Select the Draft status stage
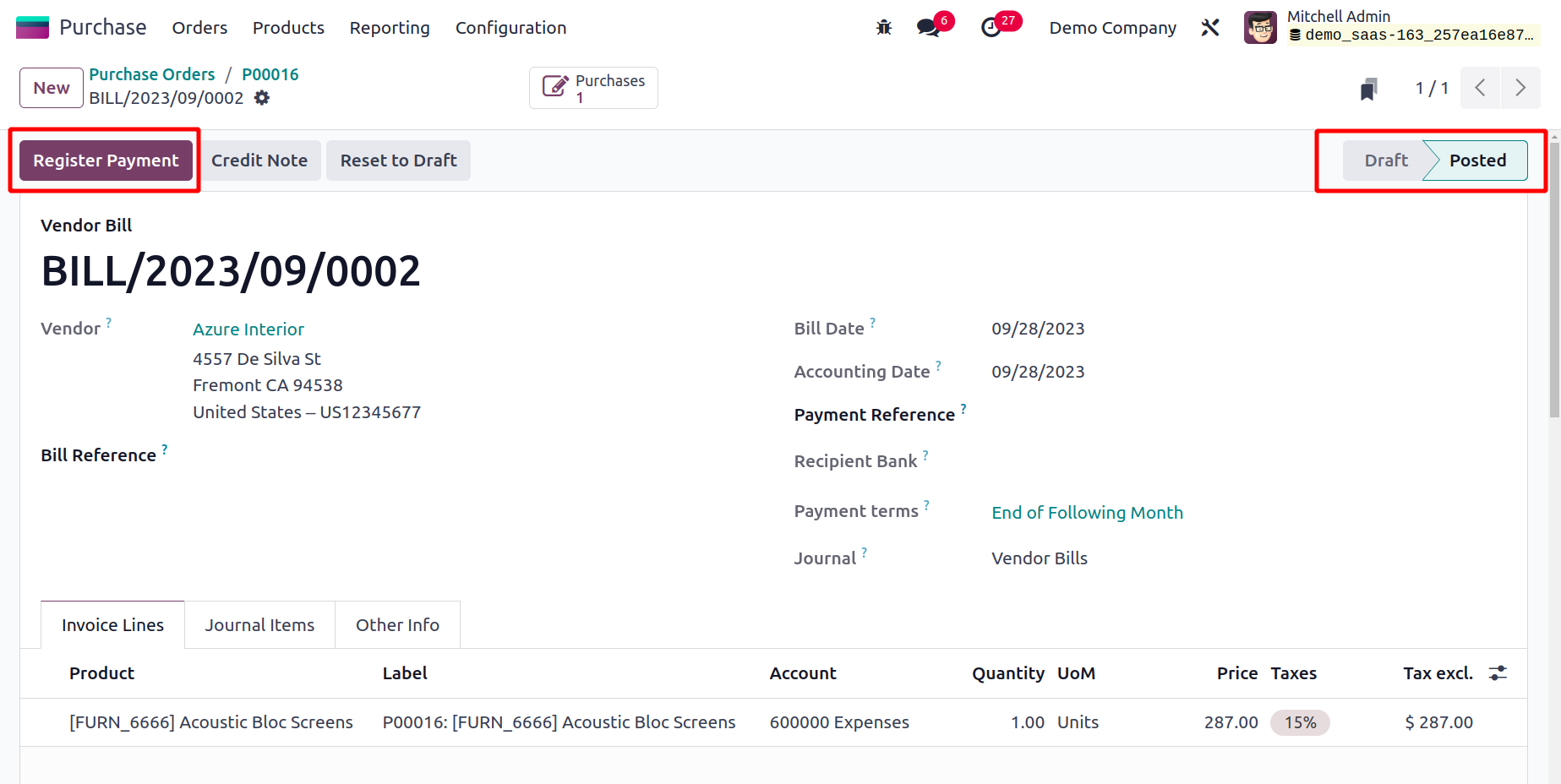 (x=1385, y=161)
